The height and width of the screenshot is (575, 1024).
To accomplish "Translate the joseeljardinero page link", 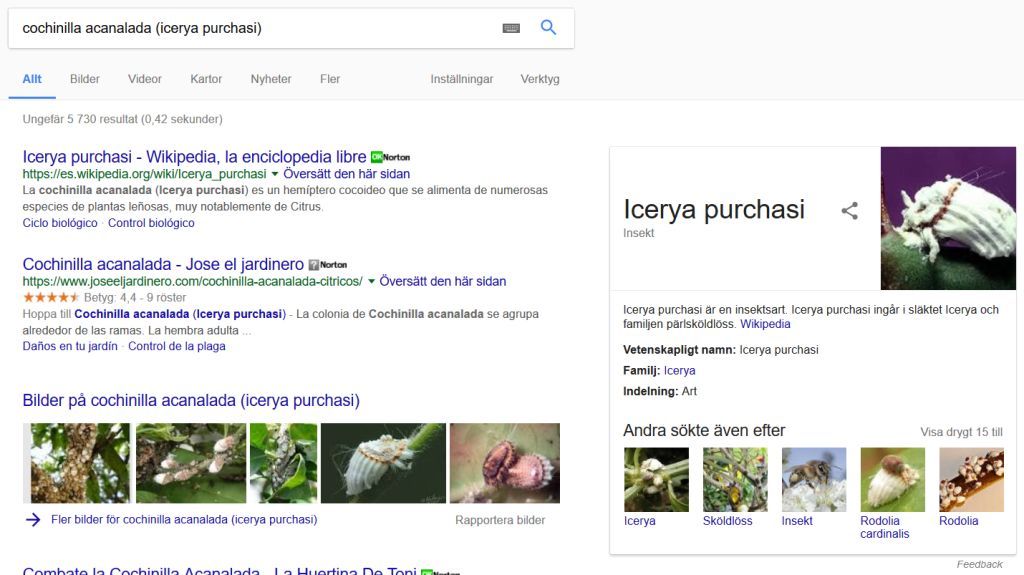I will point(443,281).
